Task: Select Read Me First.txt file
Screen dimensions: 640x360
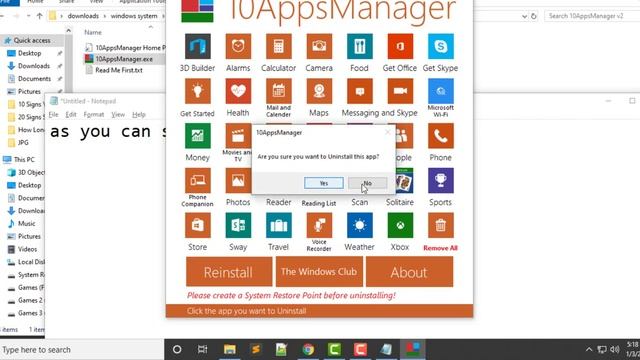Action: (119, 70)
